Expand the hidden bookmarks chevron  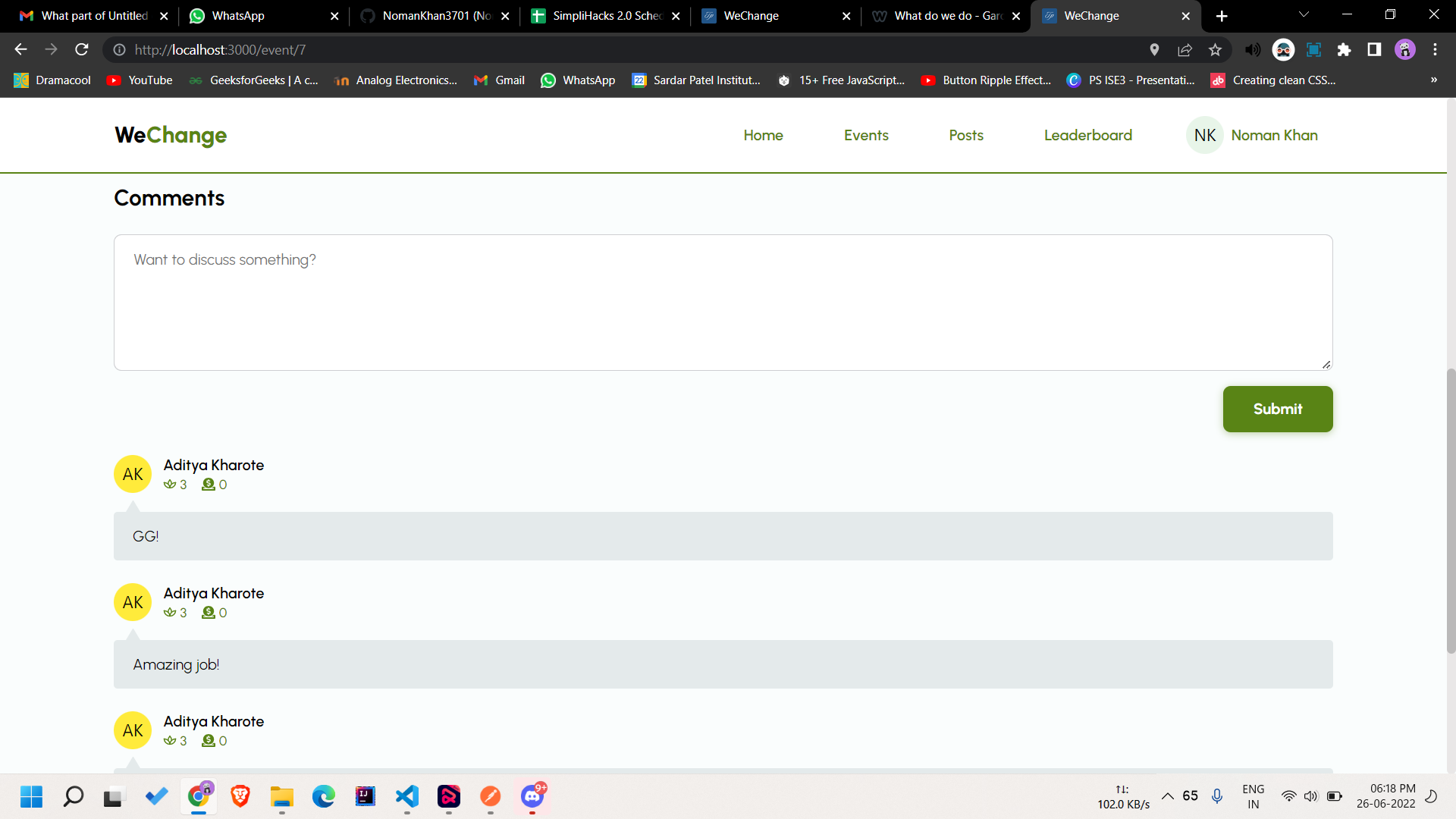pos(1433,80)
